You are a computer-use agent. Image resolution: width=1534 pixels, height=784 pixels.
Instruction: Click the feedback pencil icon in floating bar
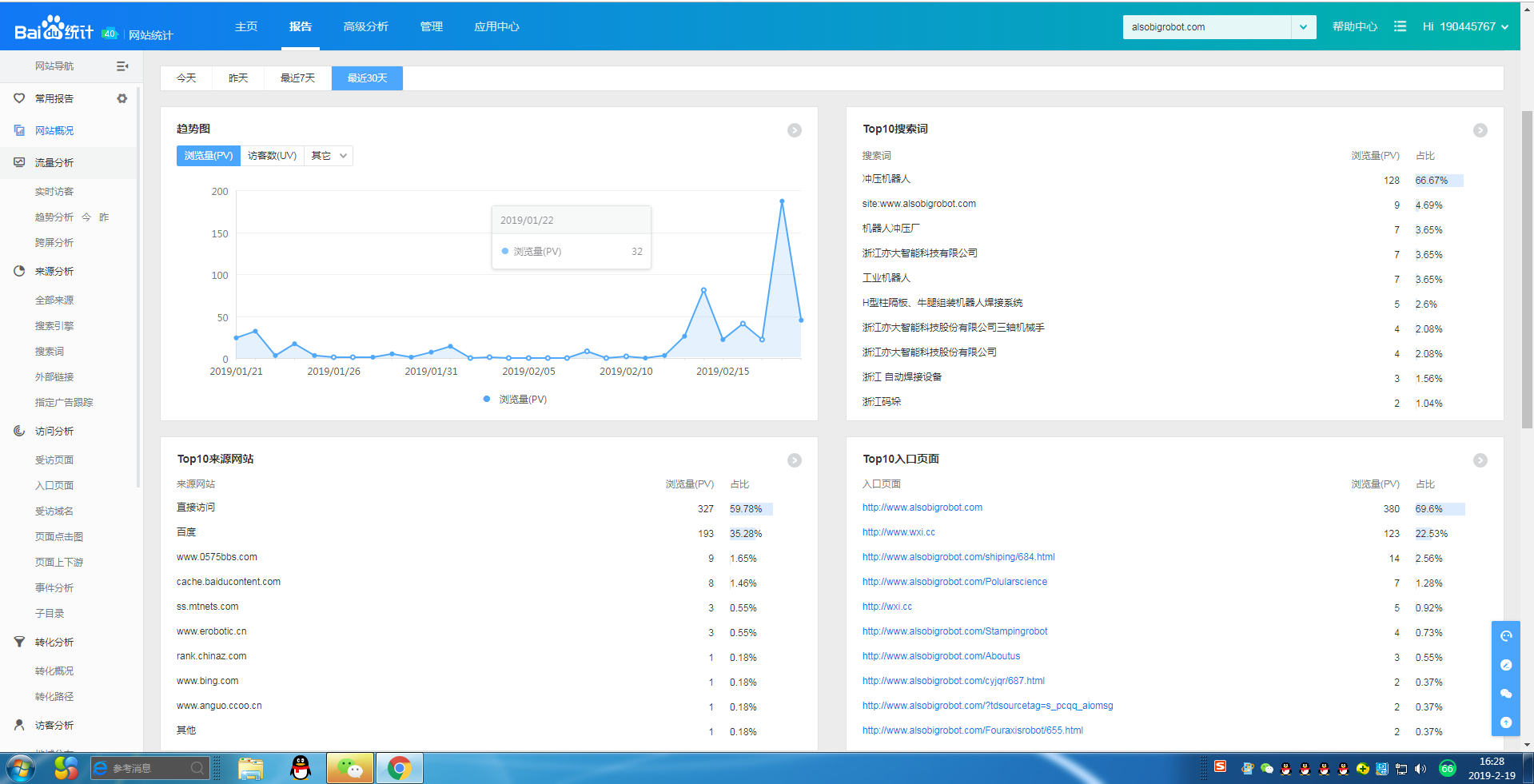1506,665
